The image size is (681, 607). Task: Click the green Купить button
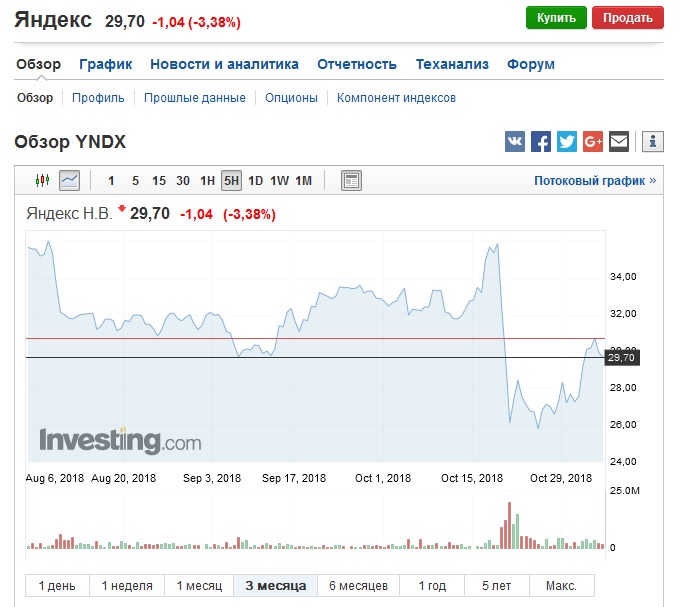556,17
